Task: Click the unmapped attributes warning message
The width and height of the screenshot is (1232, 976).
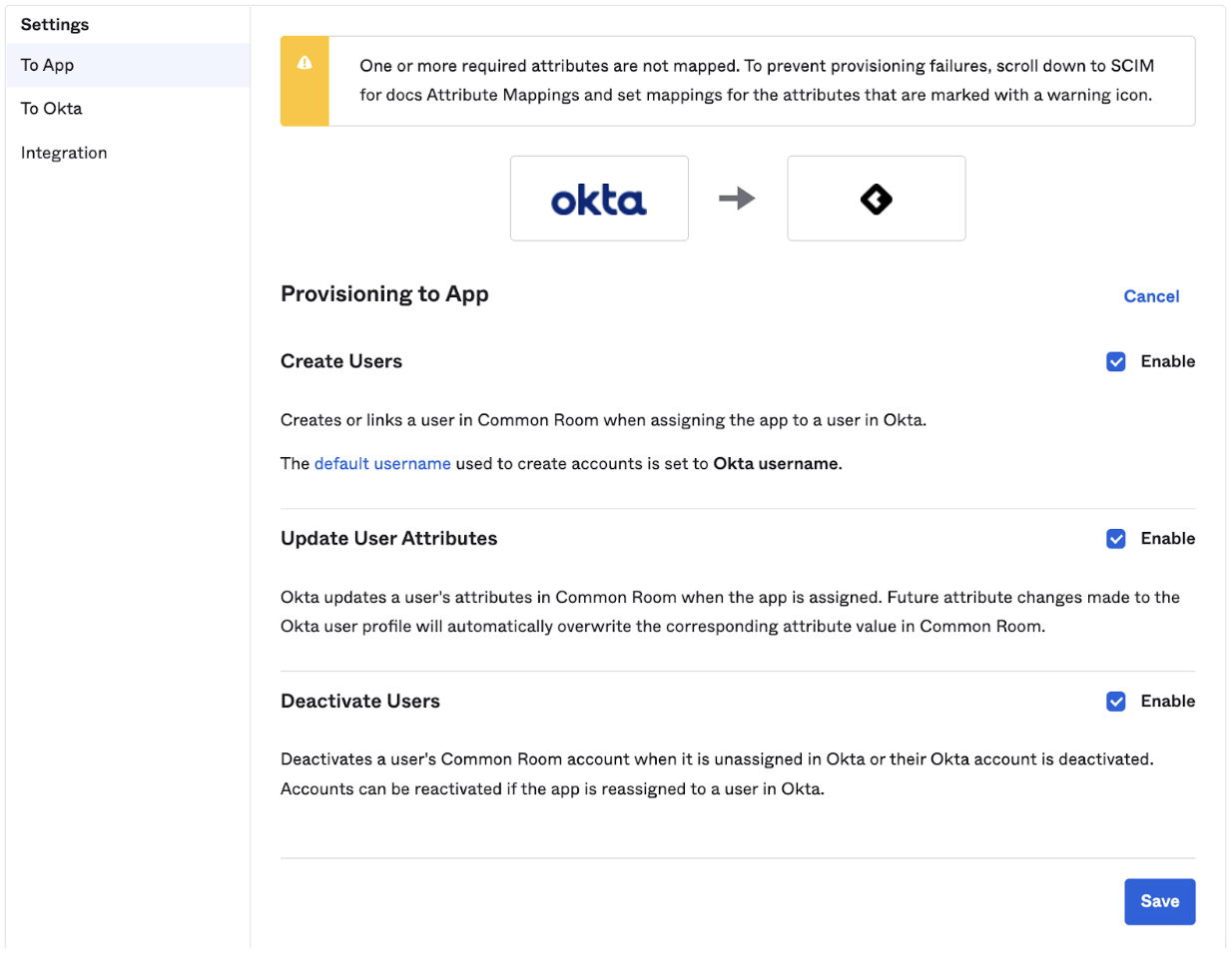Action: point(757,81)
